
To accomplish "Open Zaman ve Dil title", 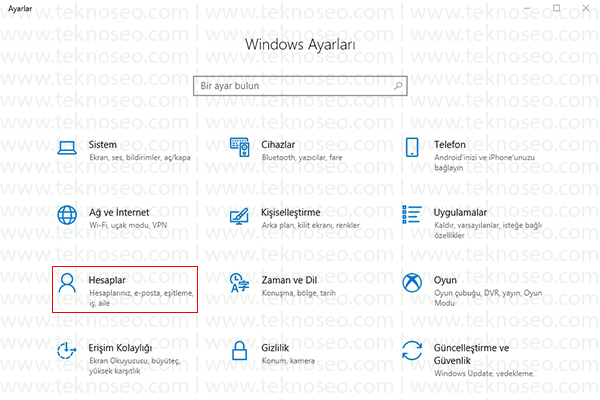I will pyautogui.click(x=289, y=280).
